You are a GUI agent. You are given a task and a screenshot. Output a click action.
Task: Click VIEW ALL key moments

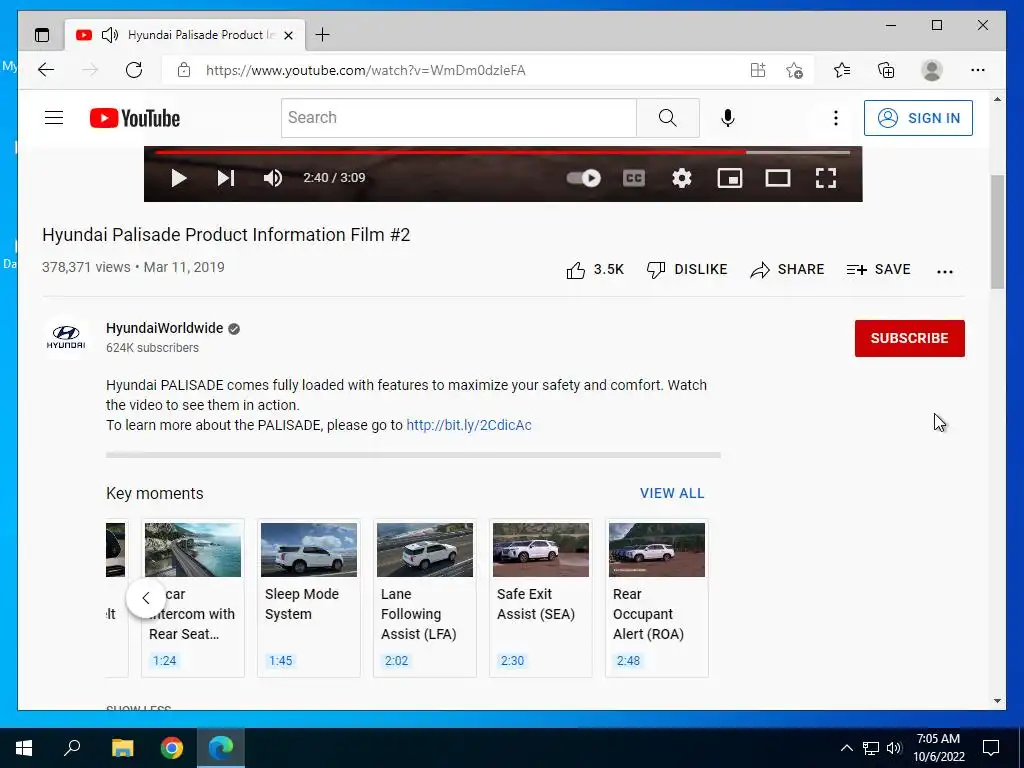click(x=672, y=493)
